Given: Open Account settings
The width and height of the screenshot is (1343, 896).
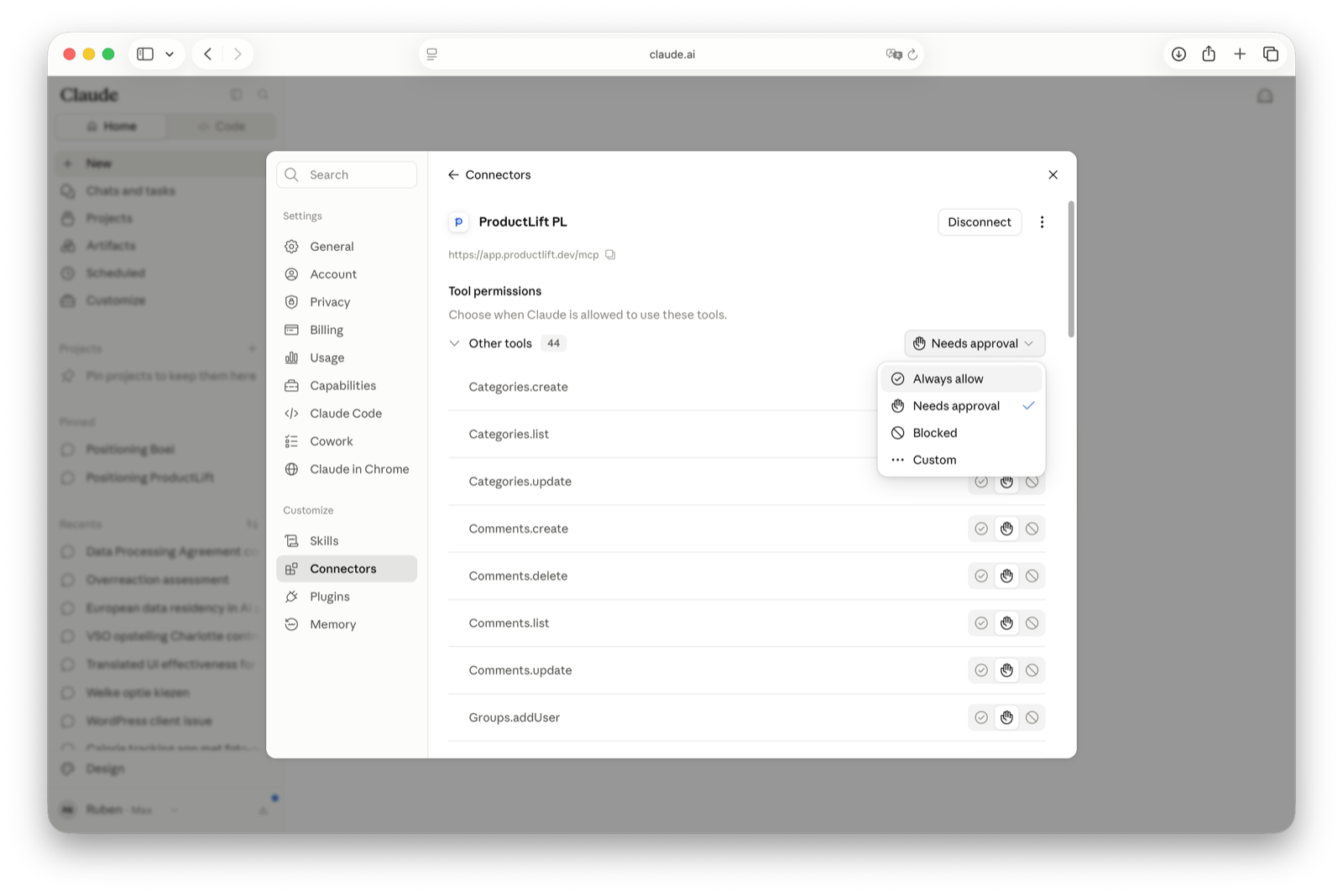Looking at the screenshot, I should pyautogui.click(x=346, y=274).
